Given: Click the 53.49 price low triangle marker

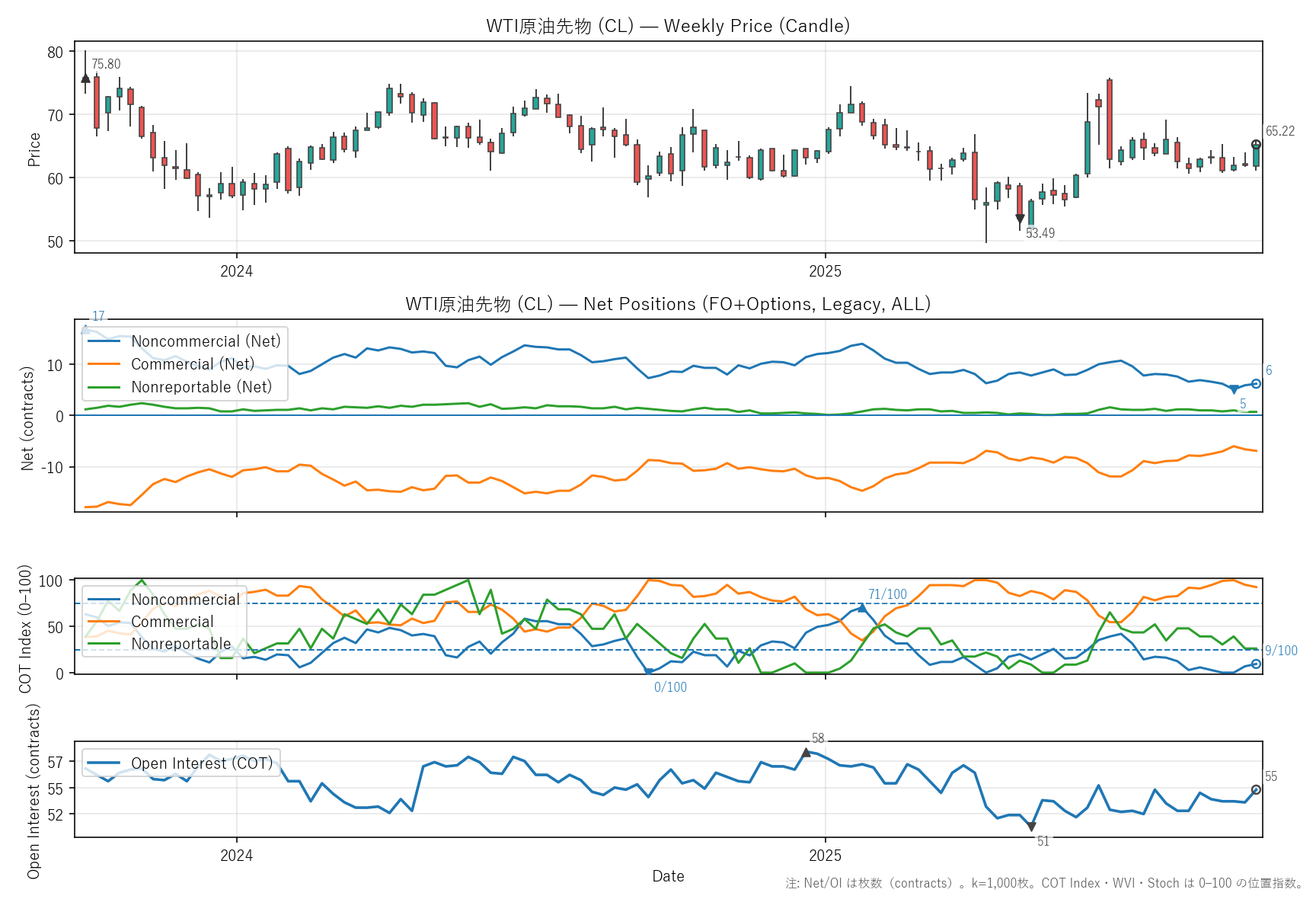Looking at the screenshot, I should click(x=1020, y=219).
